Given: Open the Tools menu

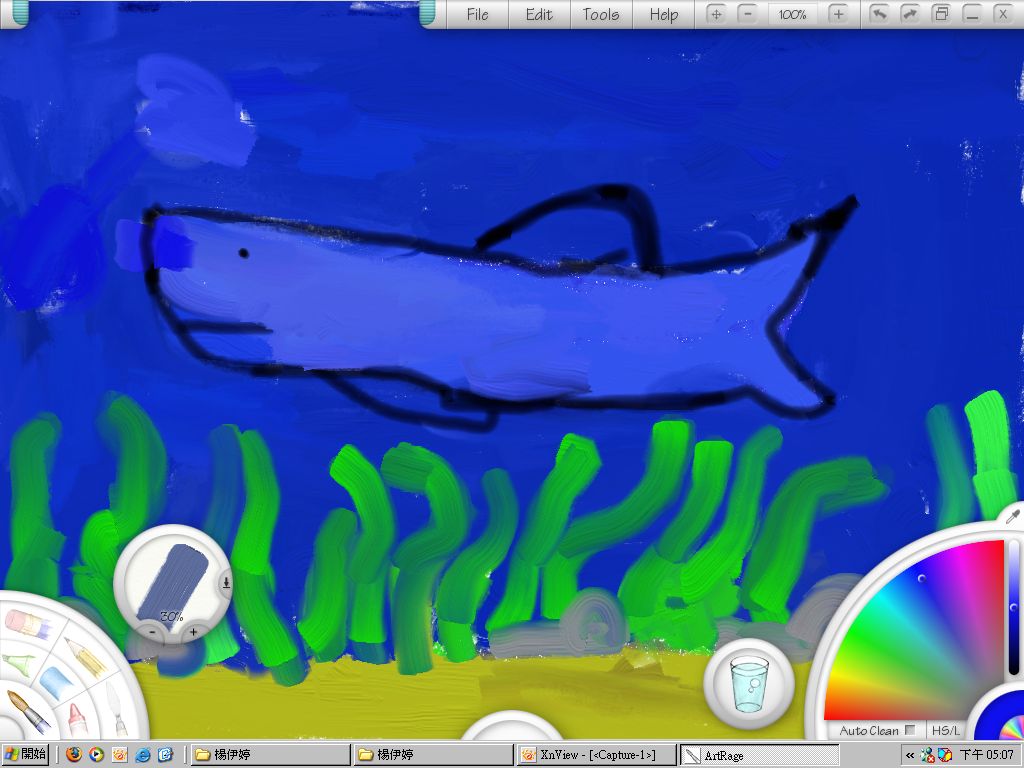Looking at the screenshot, I should (601, 14).
